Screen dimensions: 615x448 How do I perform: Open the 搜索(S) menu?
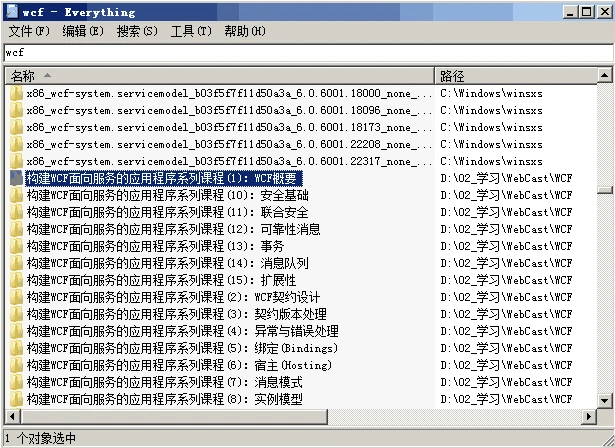click(x=137, y=31)
